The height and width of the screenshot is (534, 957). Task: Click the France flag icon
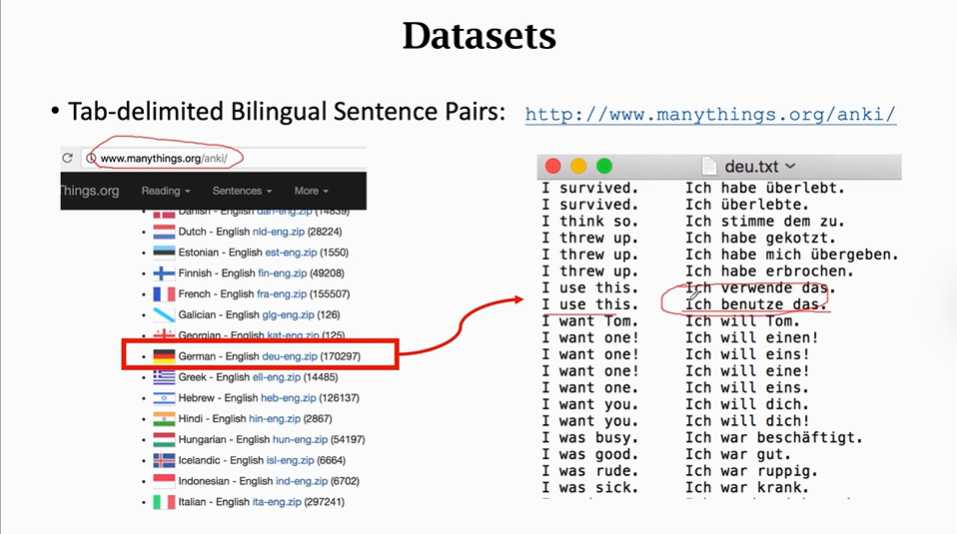click(x=164, y=294)
